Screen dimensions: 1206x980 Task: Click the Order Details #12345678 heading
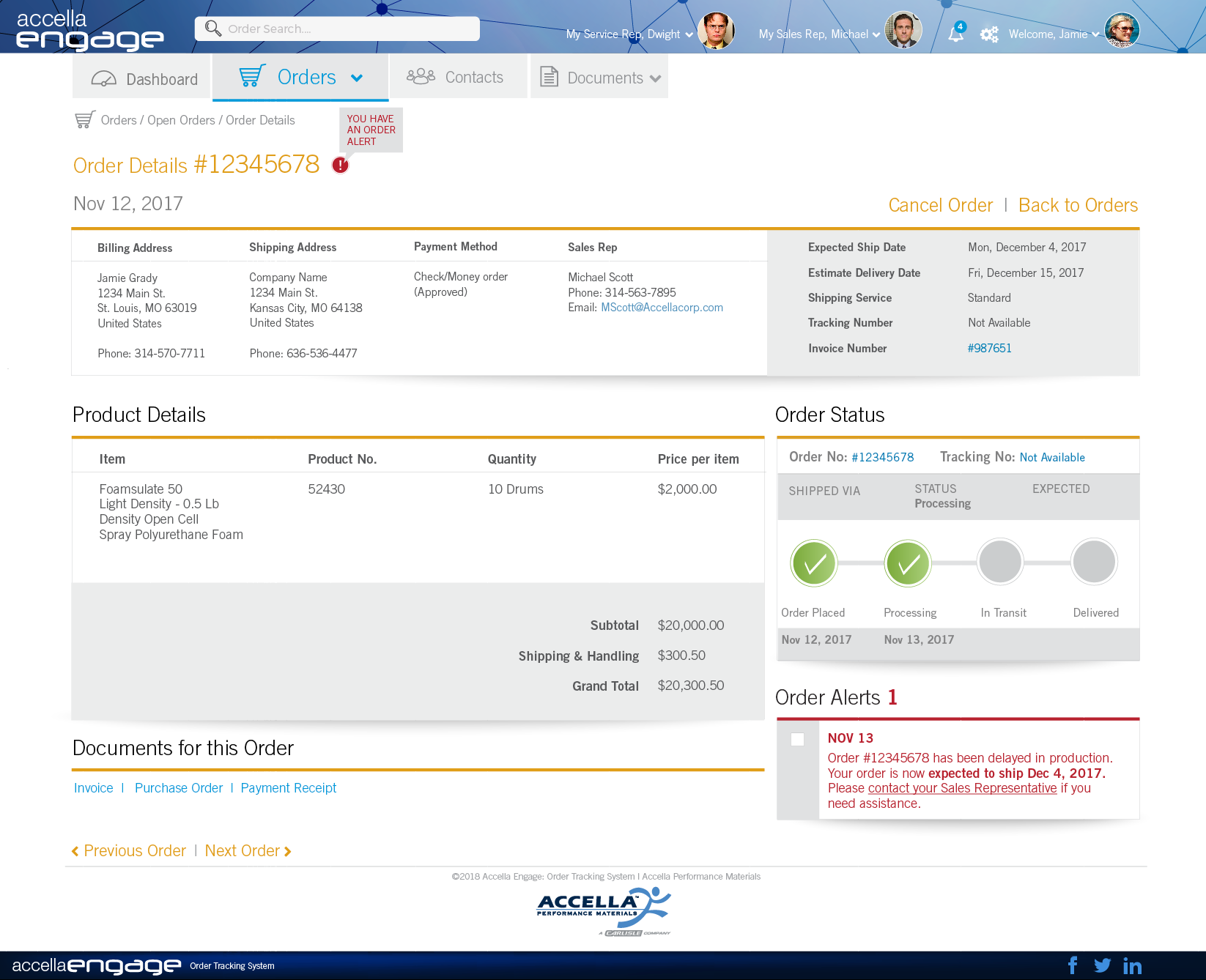point(196,165)
